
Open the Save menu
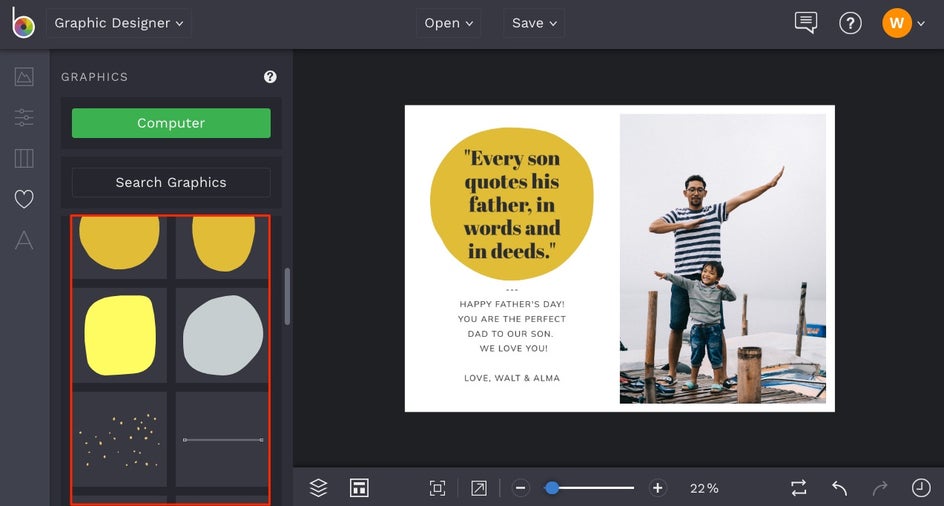click(x=533, y=23)
